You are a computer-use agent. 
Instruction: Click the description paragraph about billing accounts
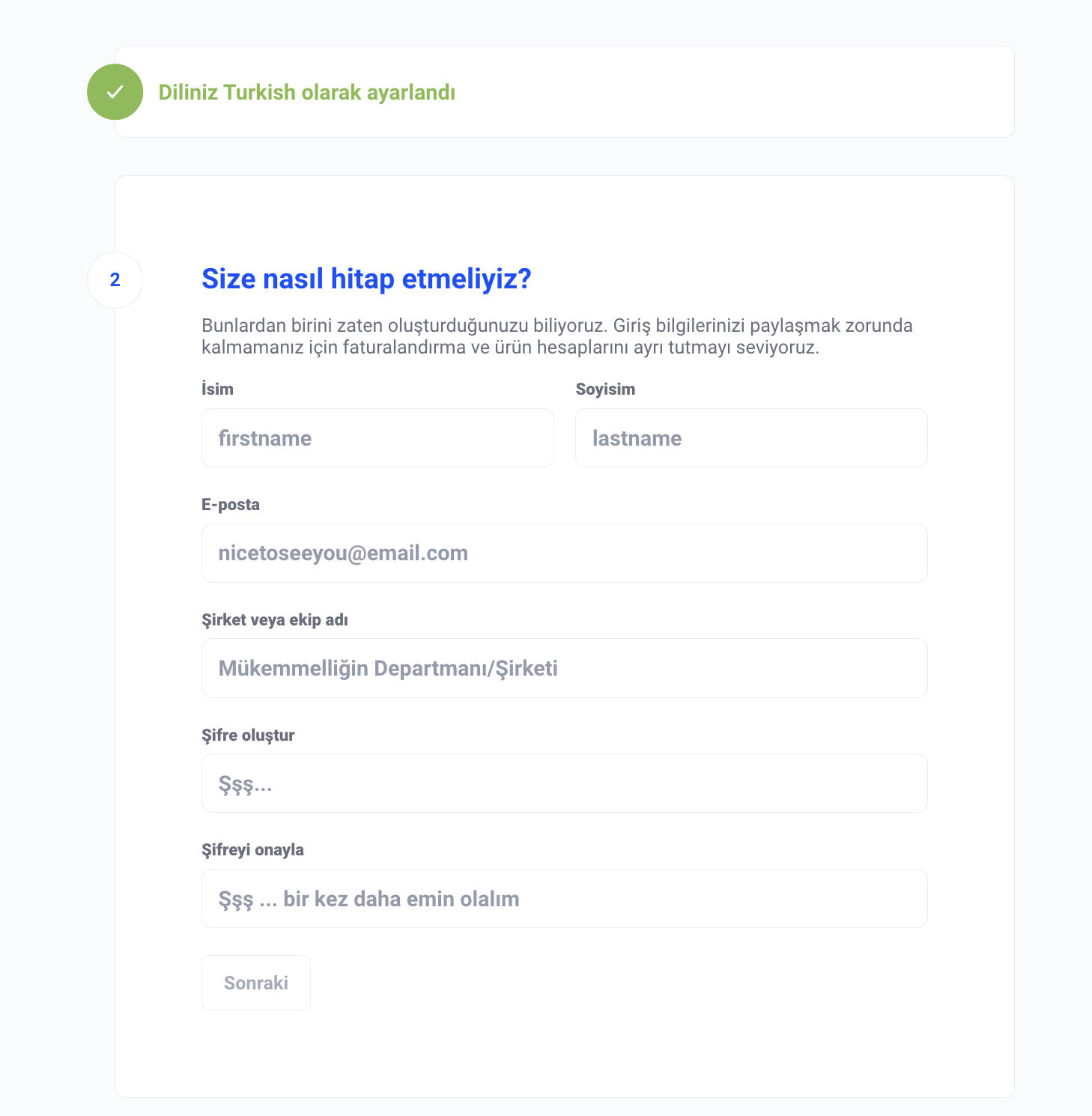click(556, 336)
